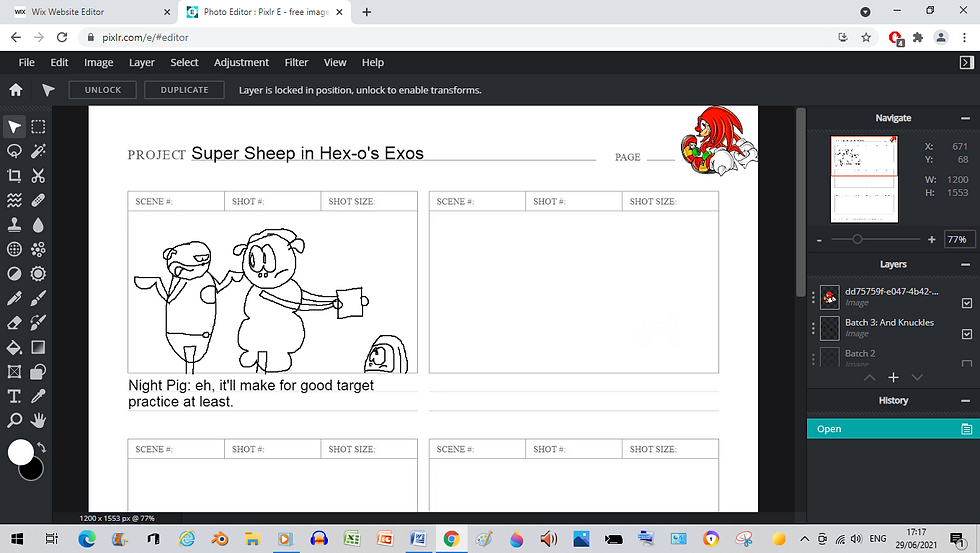Show hidden icons chevron in system tray
The width and height of the screenshot is (980, 553).
804,539
